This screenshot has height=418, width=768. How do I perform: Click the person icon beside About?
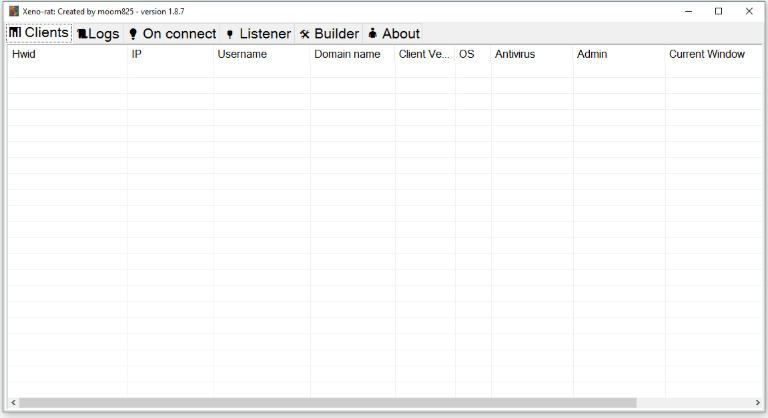pos(372,34)
